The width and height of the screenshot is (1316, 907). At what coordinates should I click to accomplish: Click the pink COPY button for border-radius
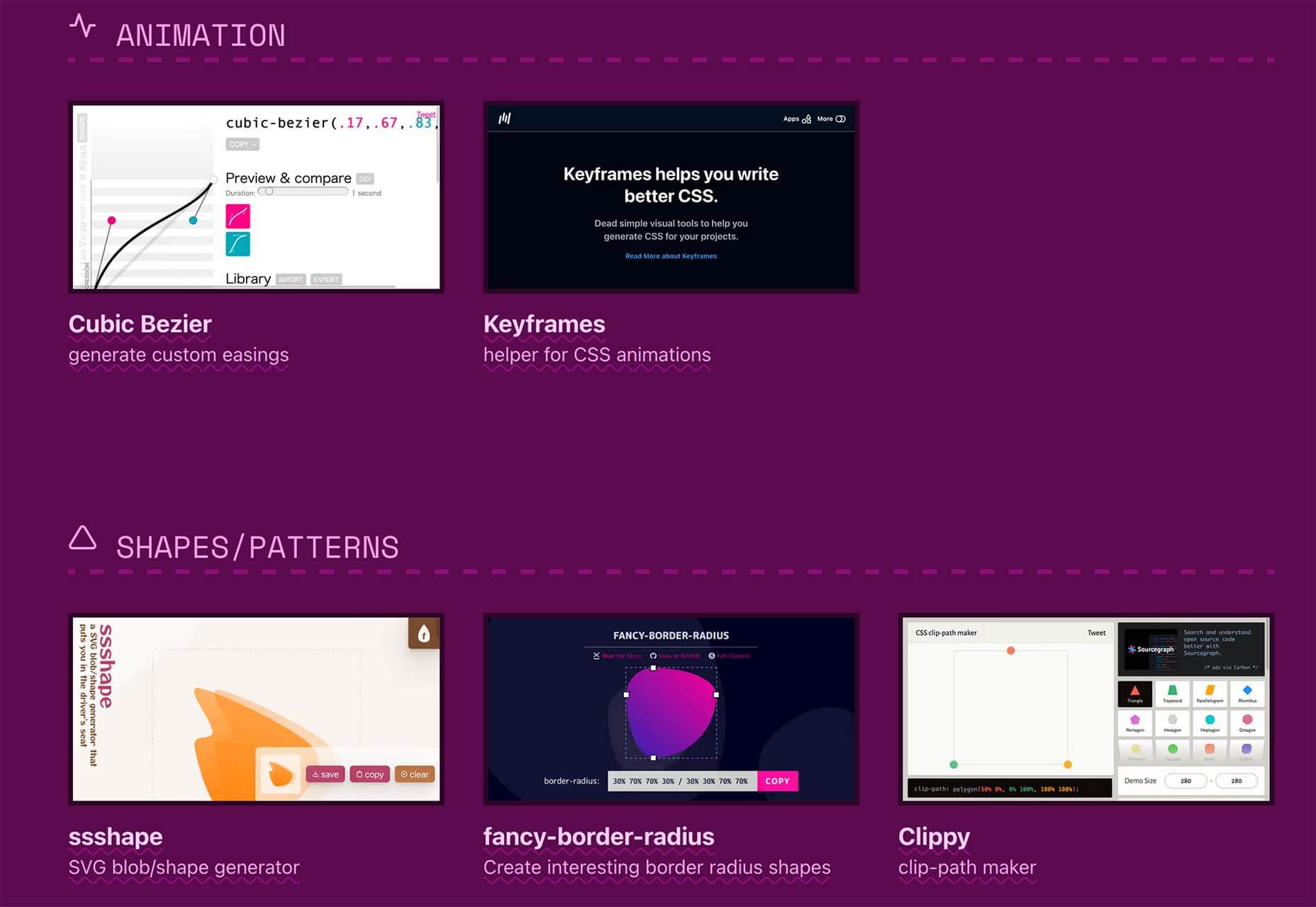pyautogui.click(x=777, y=781)
